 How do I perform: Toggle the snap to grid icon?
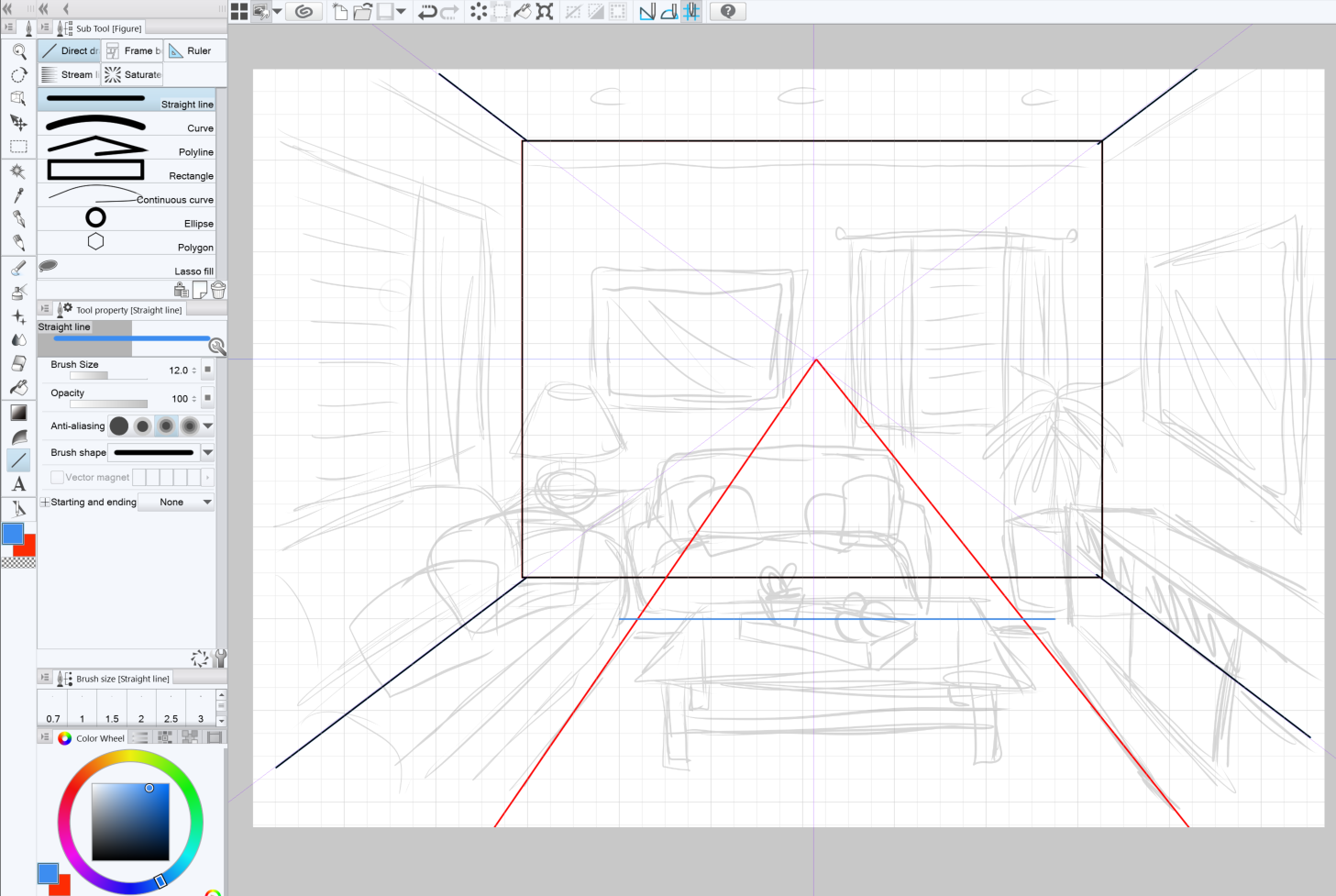click(x=691, y=12)
